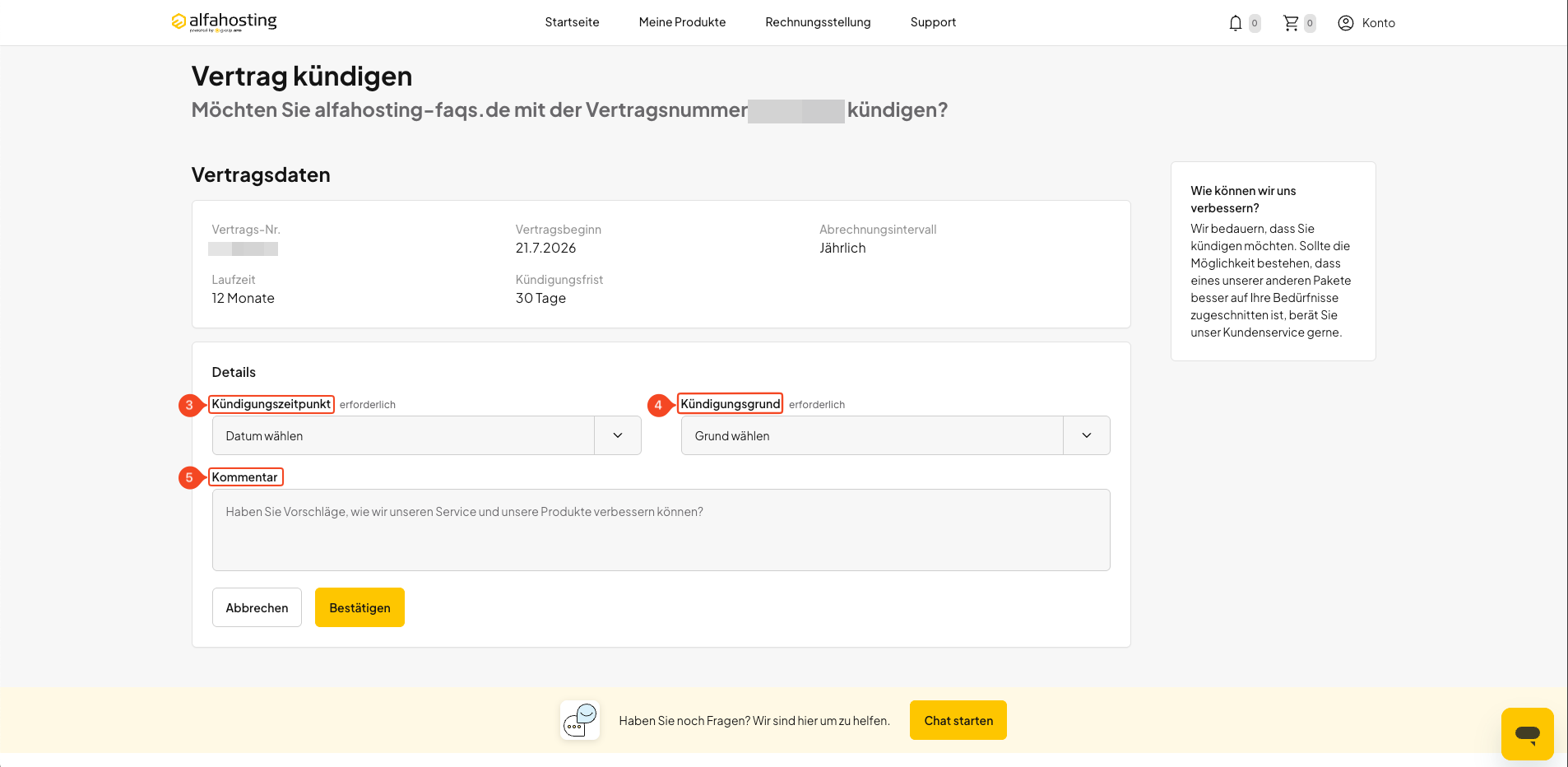Click 'Wie können wir uns verbessern?' heading

[x=1243, y=199]
